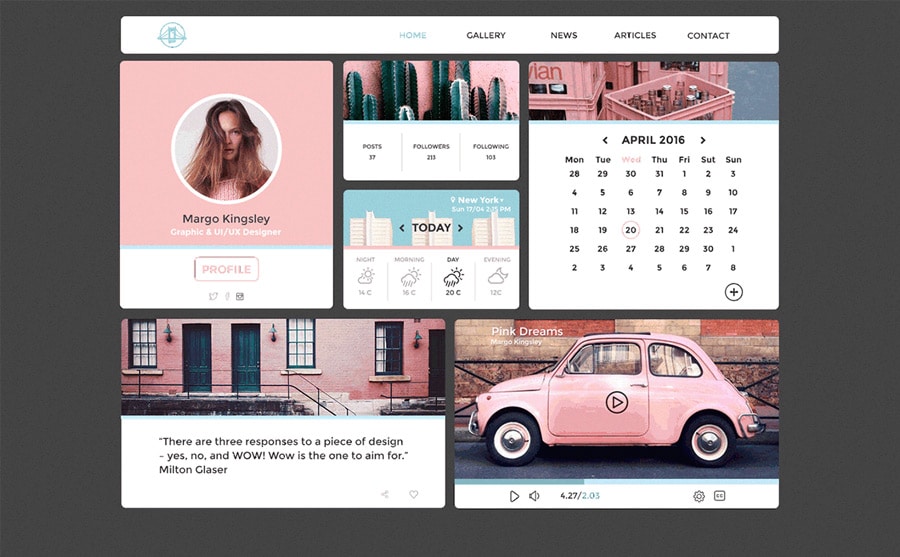The width and height of the screenshot is (900, 557).
Task: Open the Instagram icon under PROFILE
Action: pos(240,296)
